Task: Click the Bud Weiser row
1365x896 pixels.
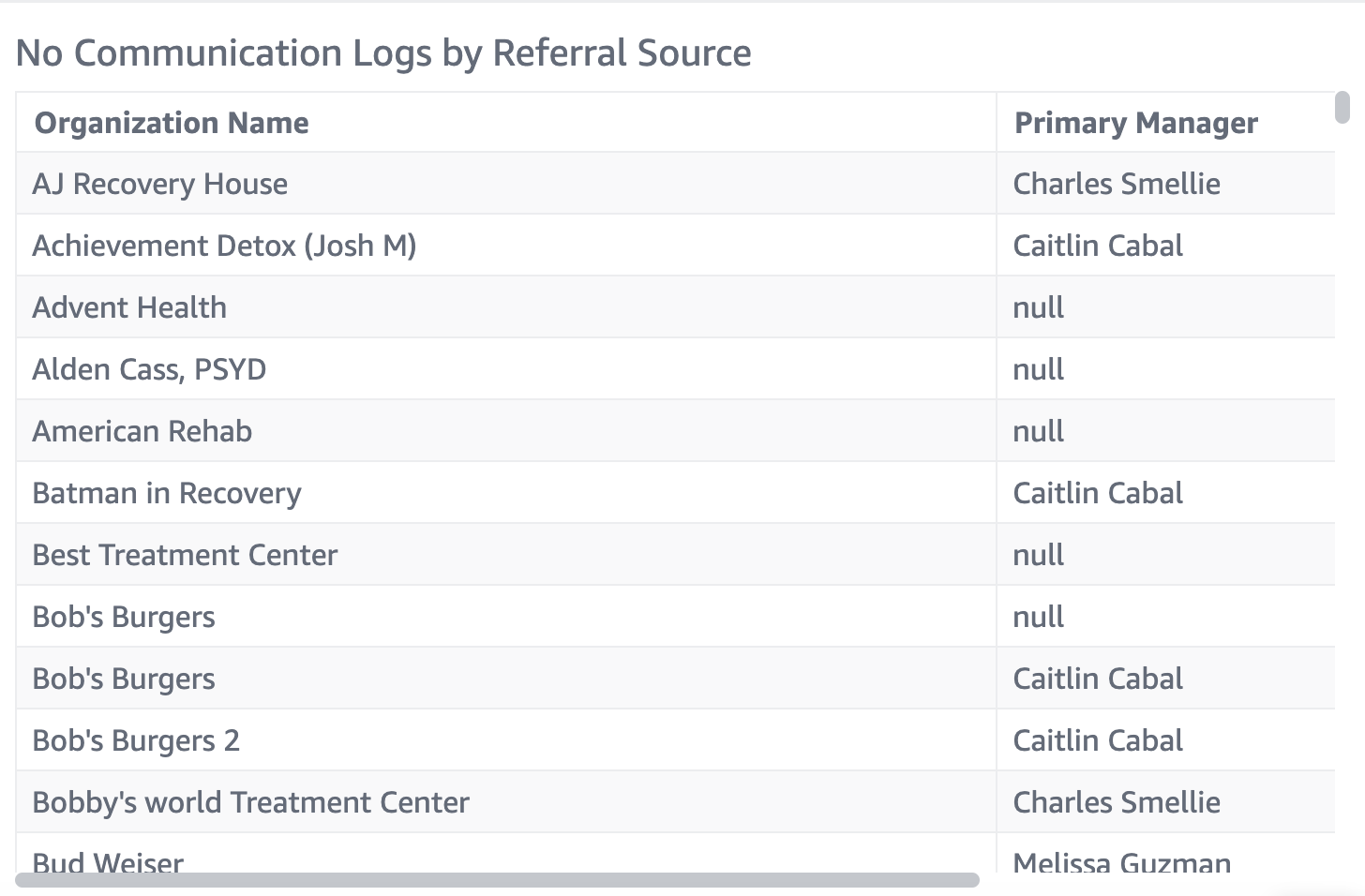Action: (x=107, y=860)
